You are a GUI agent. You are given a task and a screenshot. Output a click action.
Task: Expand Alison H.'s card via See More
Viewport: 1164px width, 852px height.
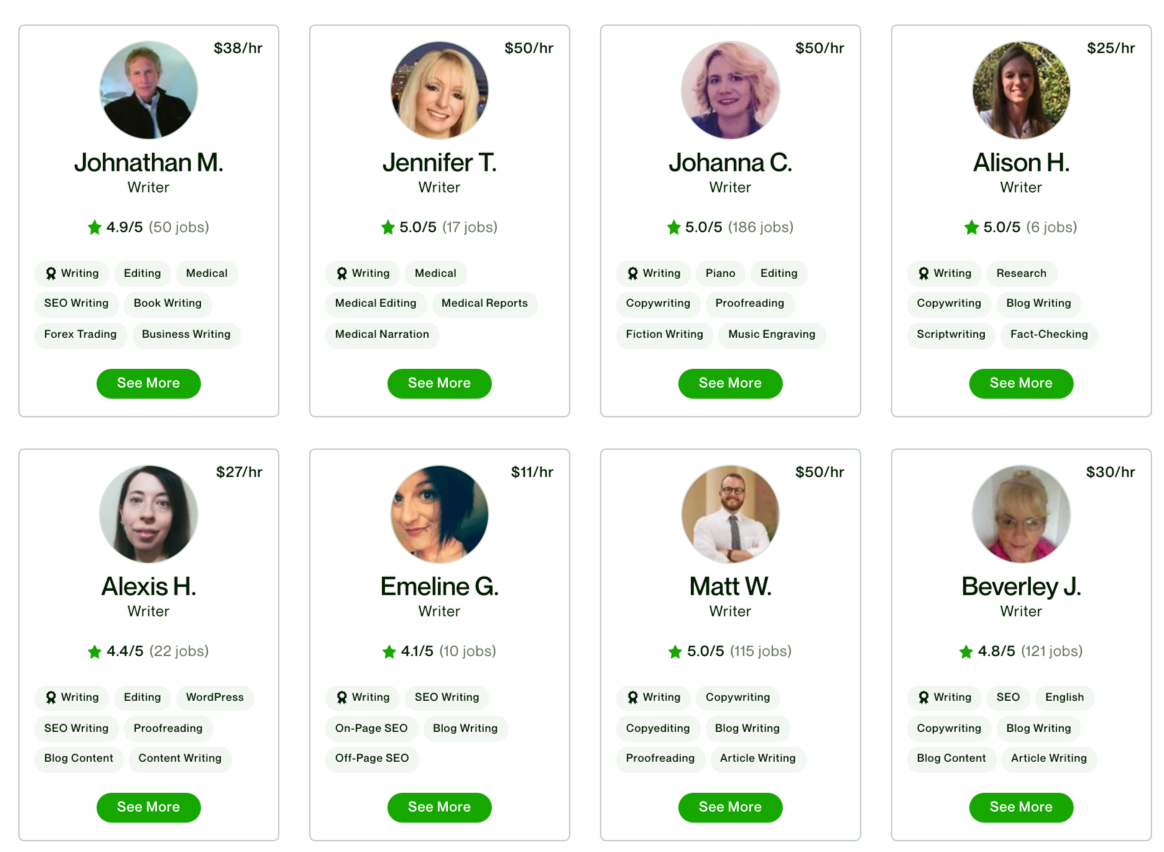(1021, 383)
